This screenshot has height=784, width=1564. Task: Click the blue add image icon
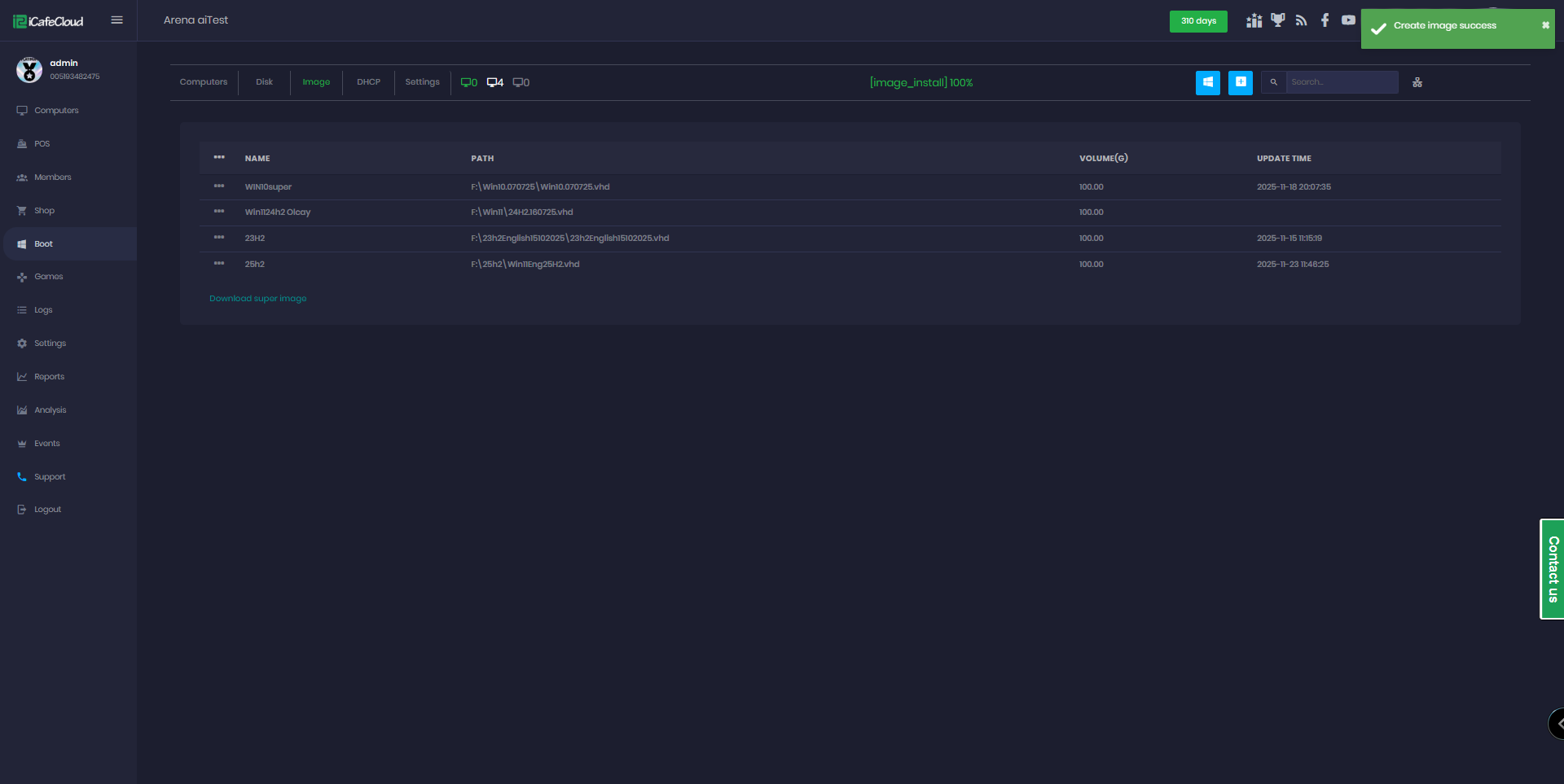point(1239,82)
